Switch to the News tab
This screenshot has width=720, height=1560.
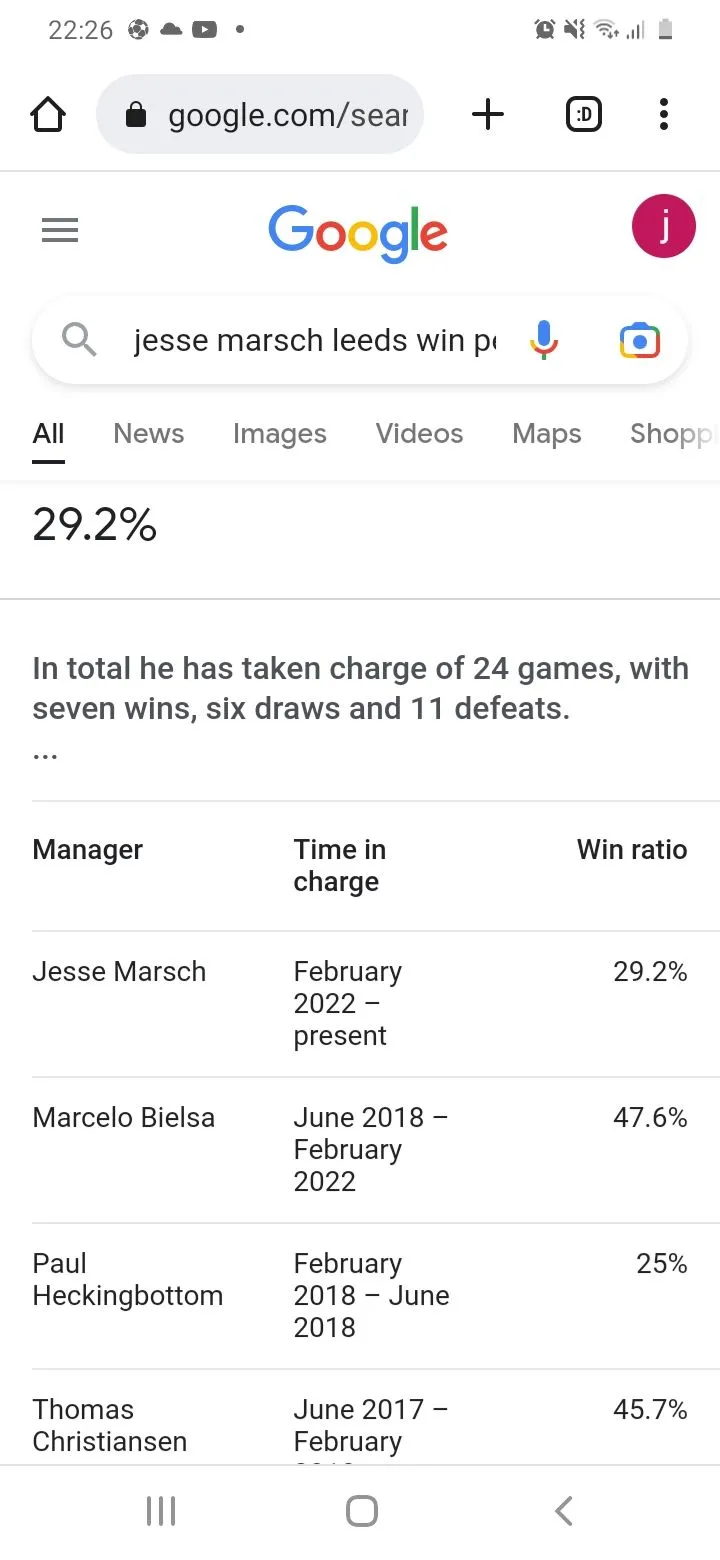(x=149, y=434)
